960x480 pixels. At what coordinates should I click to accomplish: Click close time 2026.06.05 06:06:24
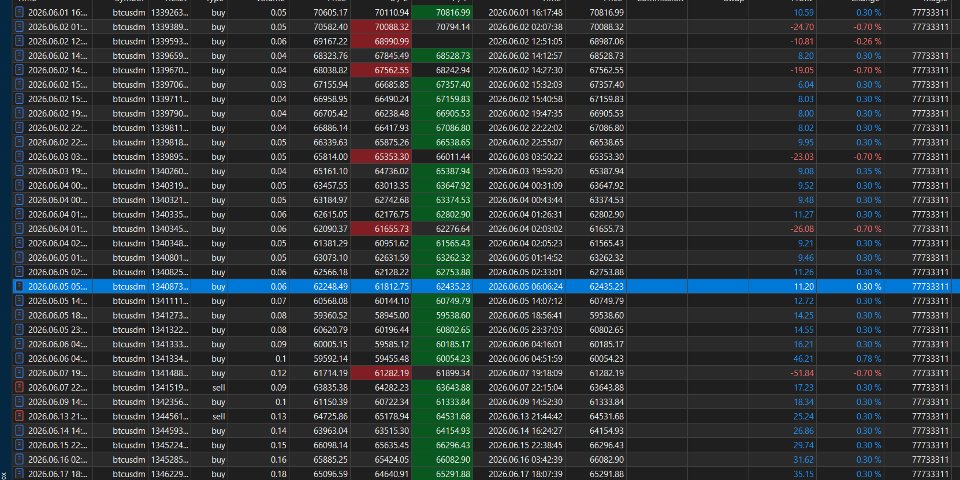tap(527, 286)
